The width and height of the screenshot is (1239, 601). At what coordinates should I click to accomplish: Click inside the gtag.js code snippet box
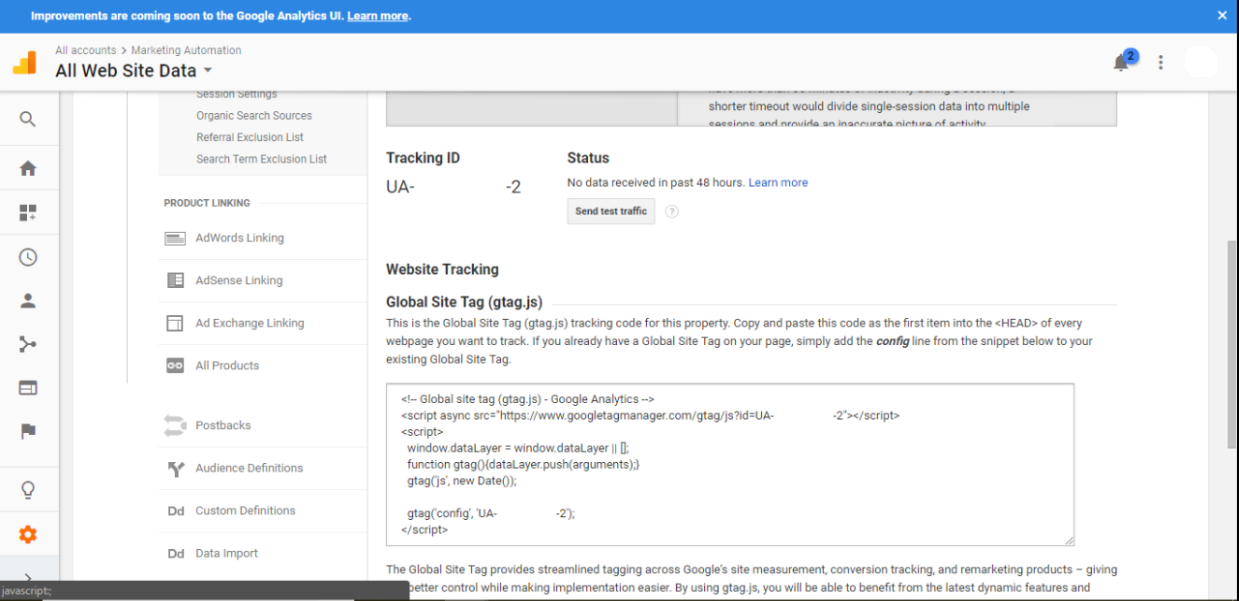tap(730, 464)
